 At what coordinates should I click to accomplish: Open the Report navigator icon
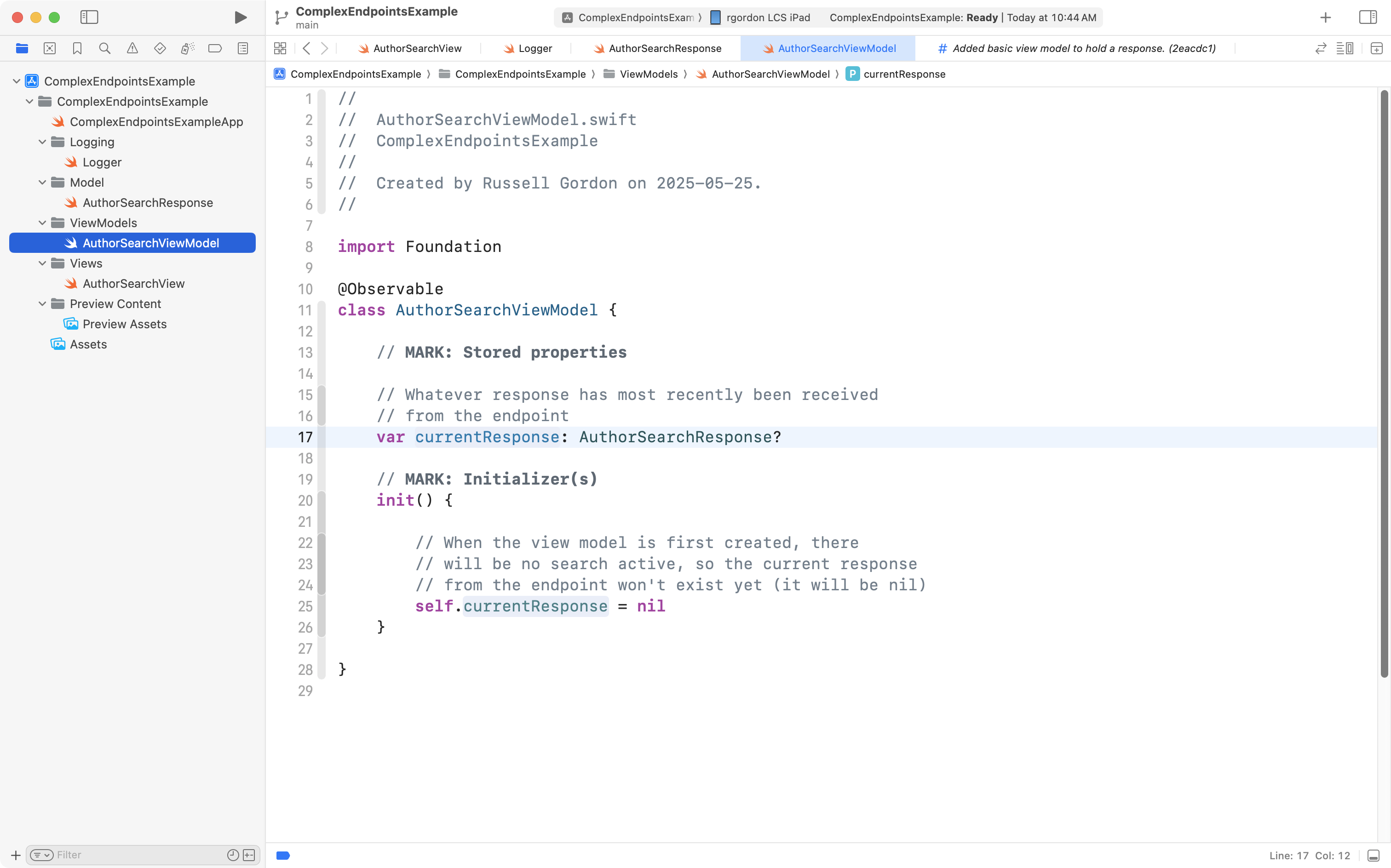coord(243,49)
